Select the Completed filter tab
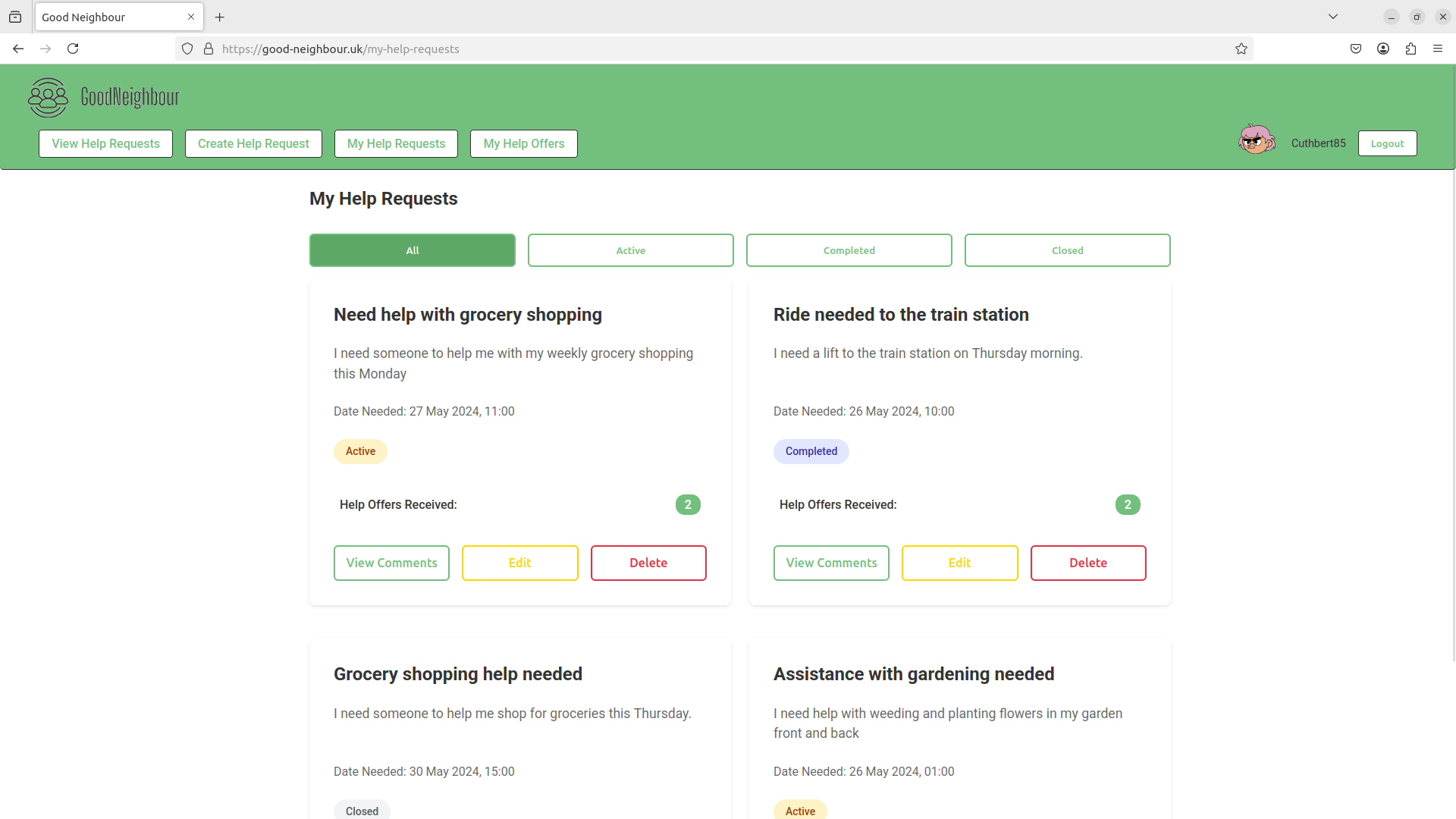 848,250
